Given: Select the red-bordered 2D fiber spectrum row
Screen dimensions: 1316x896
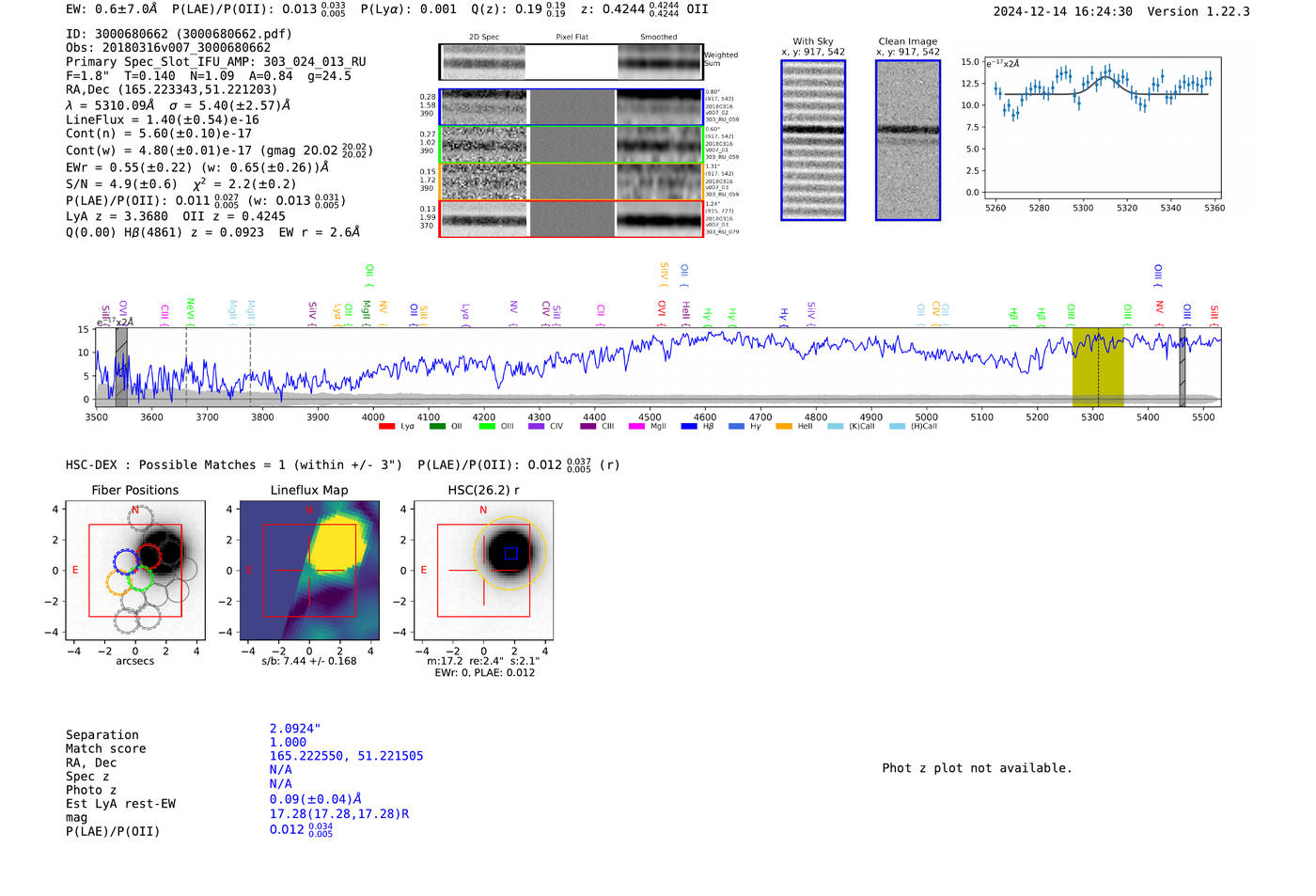Looking at the screenshot, I should [x=572, y=218].
